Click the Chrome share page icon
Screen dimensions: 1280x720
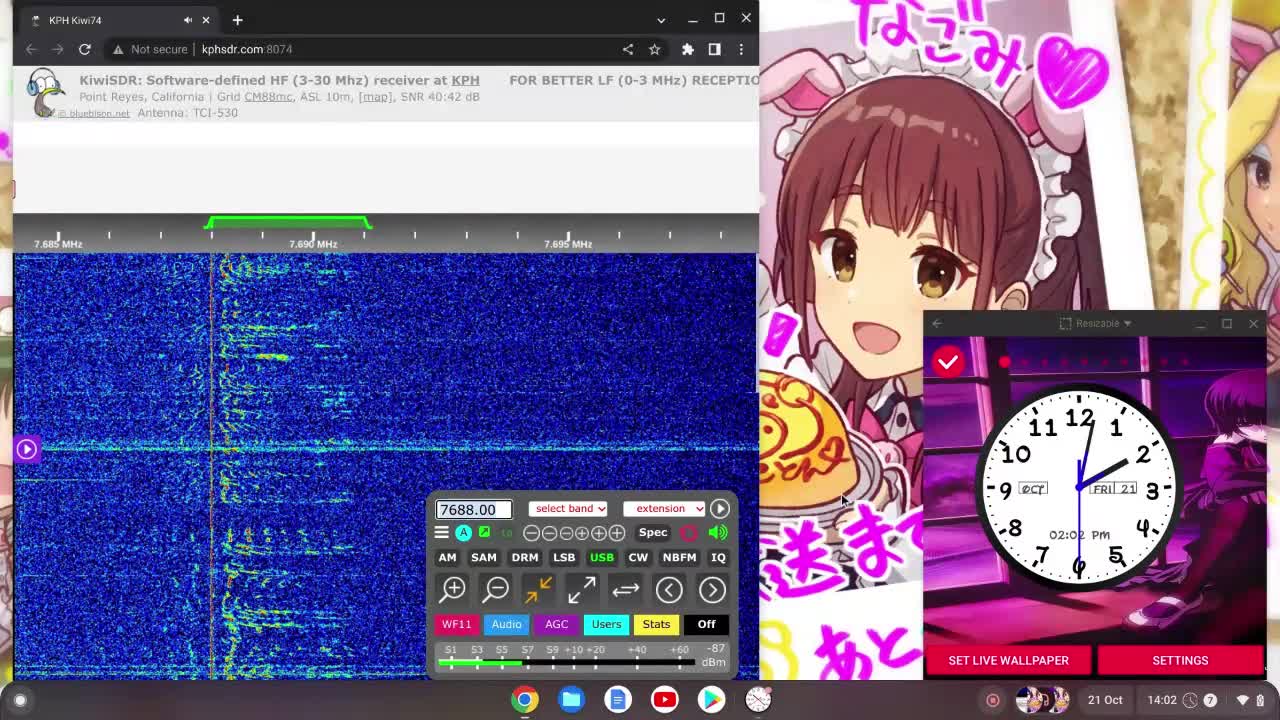coord(628,49)
